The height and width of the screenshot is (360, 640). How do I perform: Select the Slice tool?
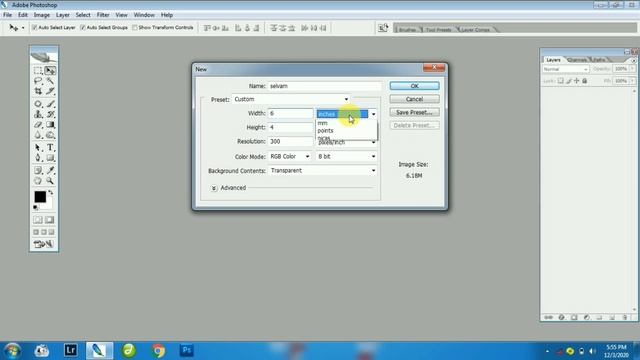coord(50,91)
